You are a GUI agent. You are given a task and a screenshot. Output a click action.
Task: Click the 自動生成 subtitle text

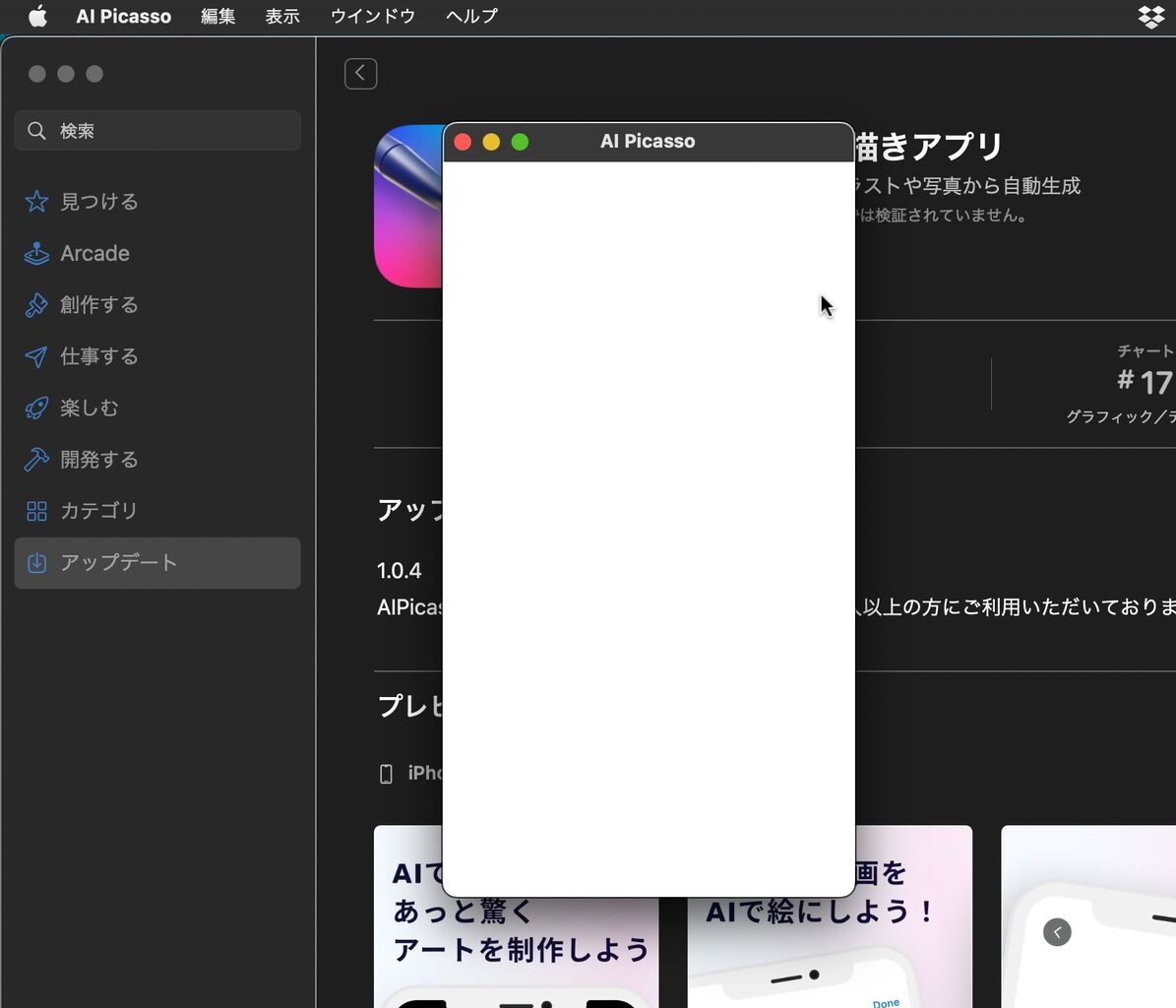[1041, 185]
